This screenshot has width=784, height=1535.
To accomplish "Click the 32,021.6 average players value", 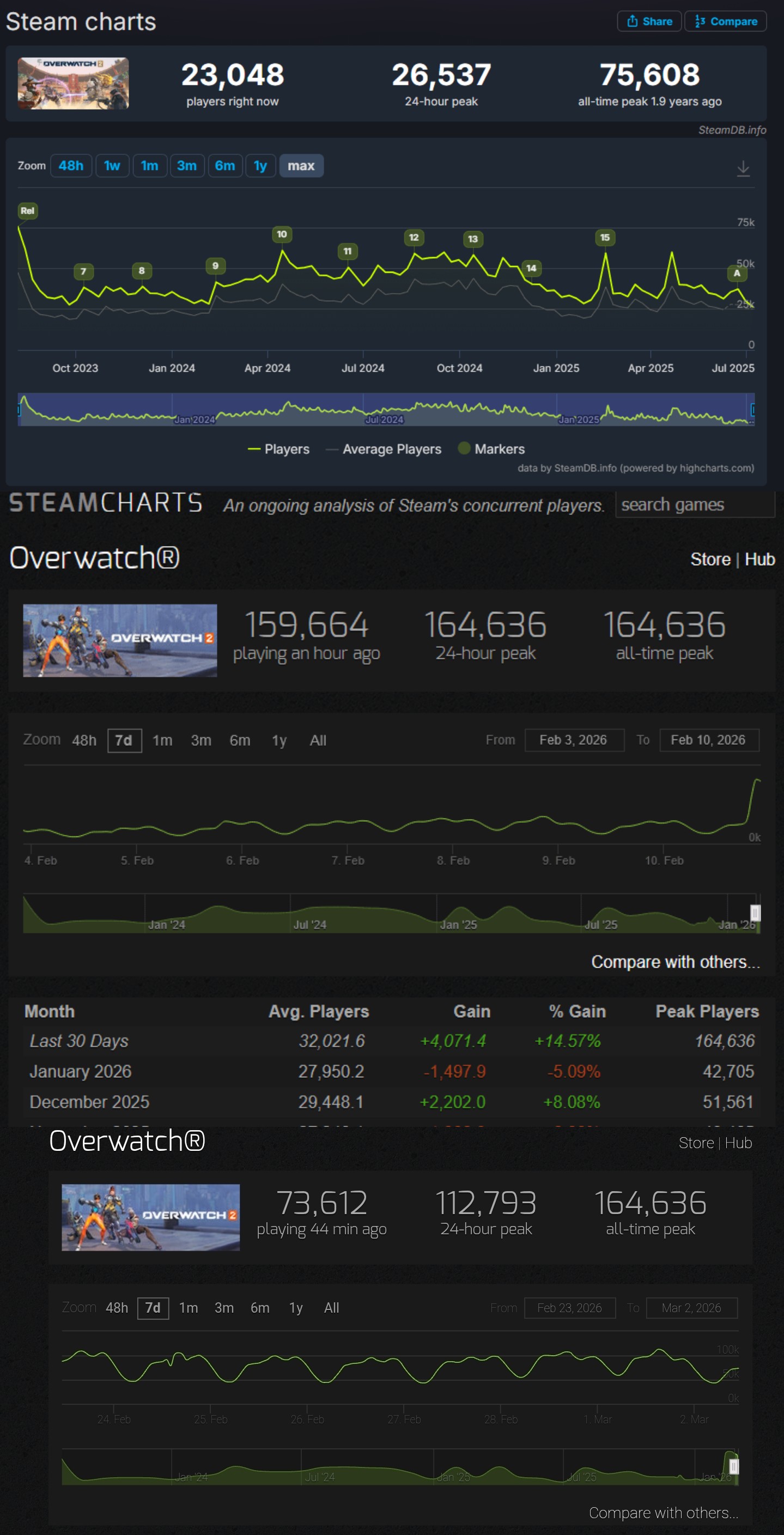I will pos(331,1041).
